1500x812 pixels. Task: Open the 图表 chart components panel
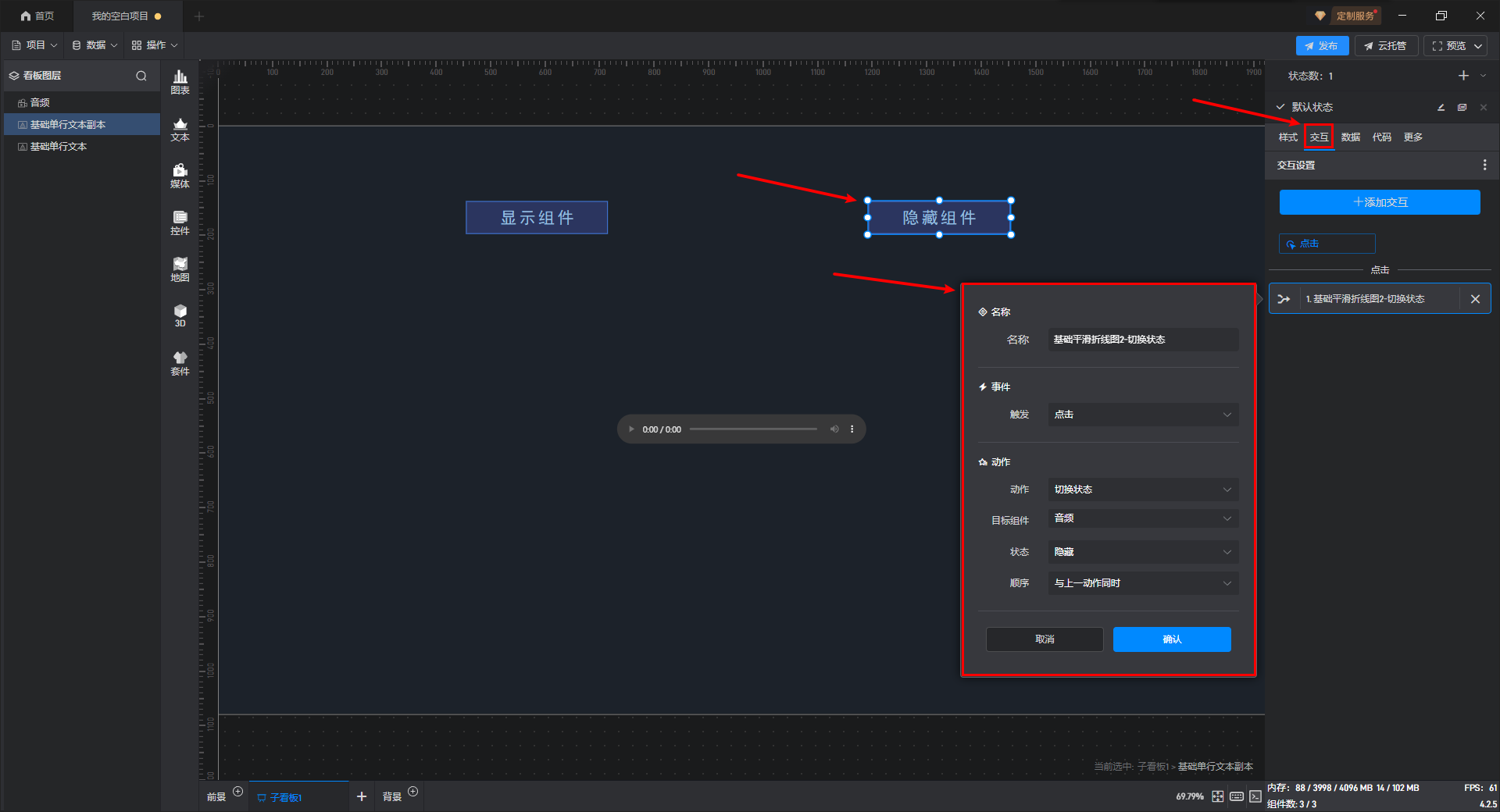[180, 82]
